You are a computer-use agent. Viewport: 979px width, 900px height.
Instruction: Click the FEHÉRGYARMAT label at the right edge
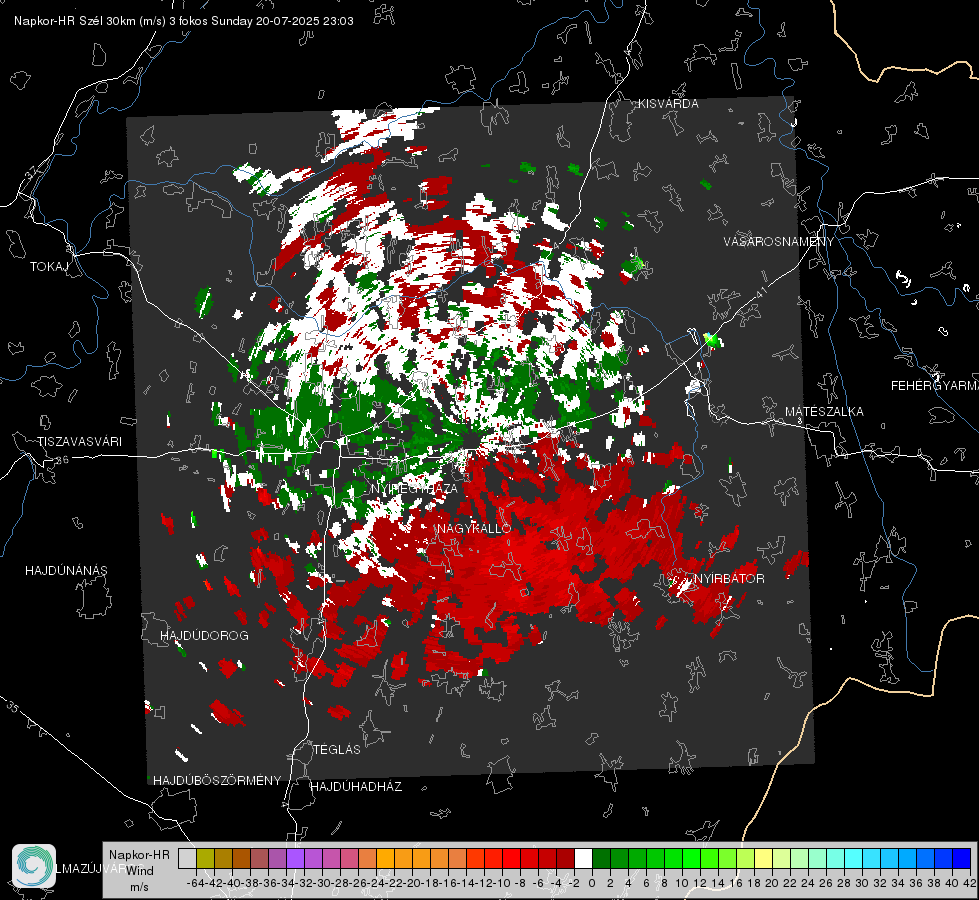[x=935, y=386]
